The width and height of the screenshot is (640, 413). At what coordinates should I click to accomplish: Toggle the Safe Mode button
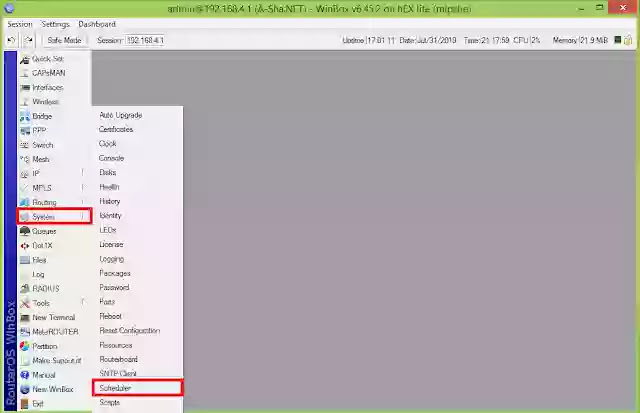[x=64, y=40]
